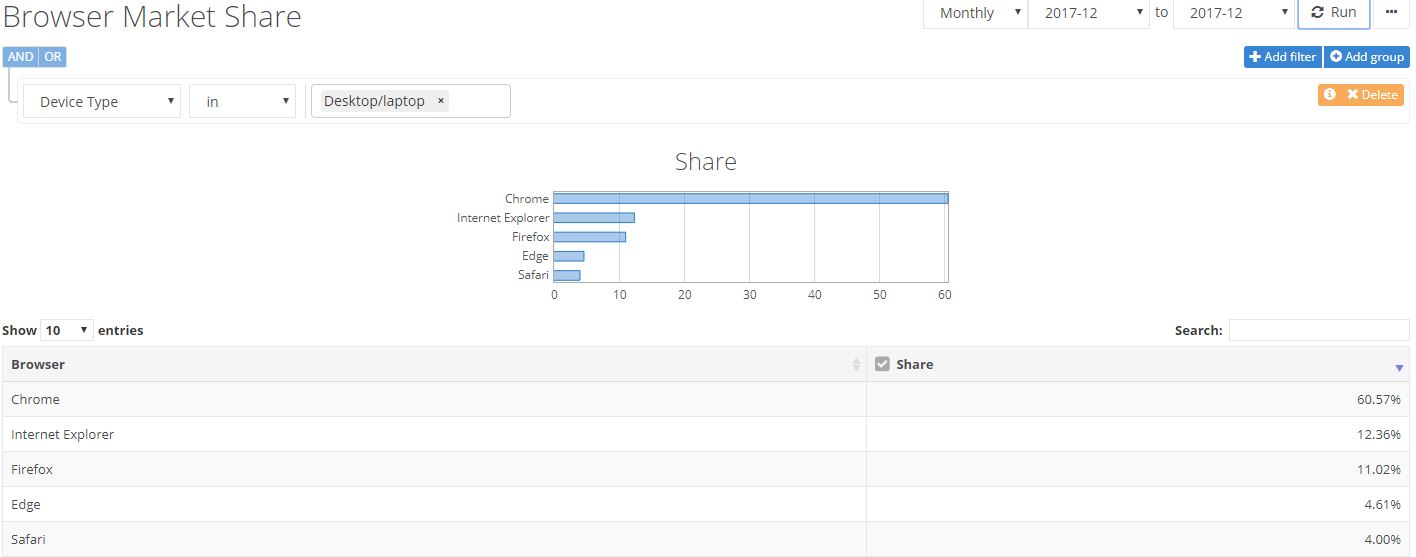Expand the Device Type field dropdown
This screenshot has height=557, width=1416.
(102, 101)
